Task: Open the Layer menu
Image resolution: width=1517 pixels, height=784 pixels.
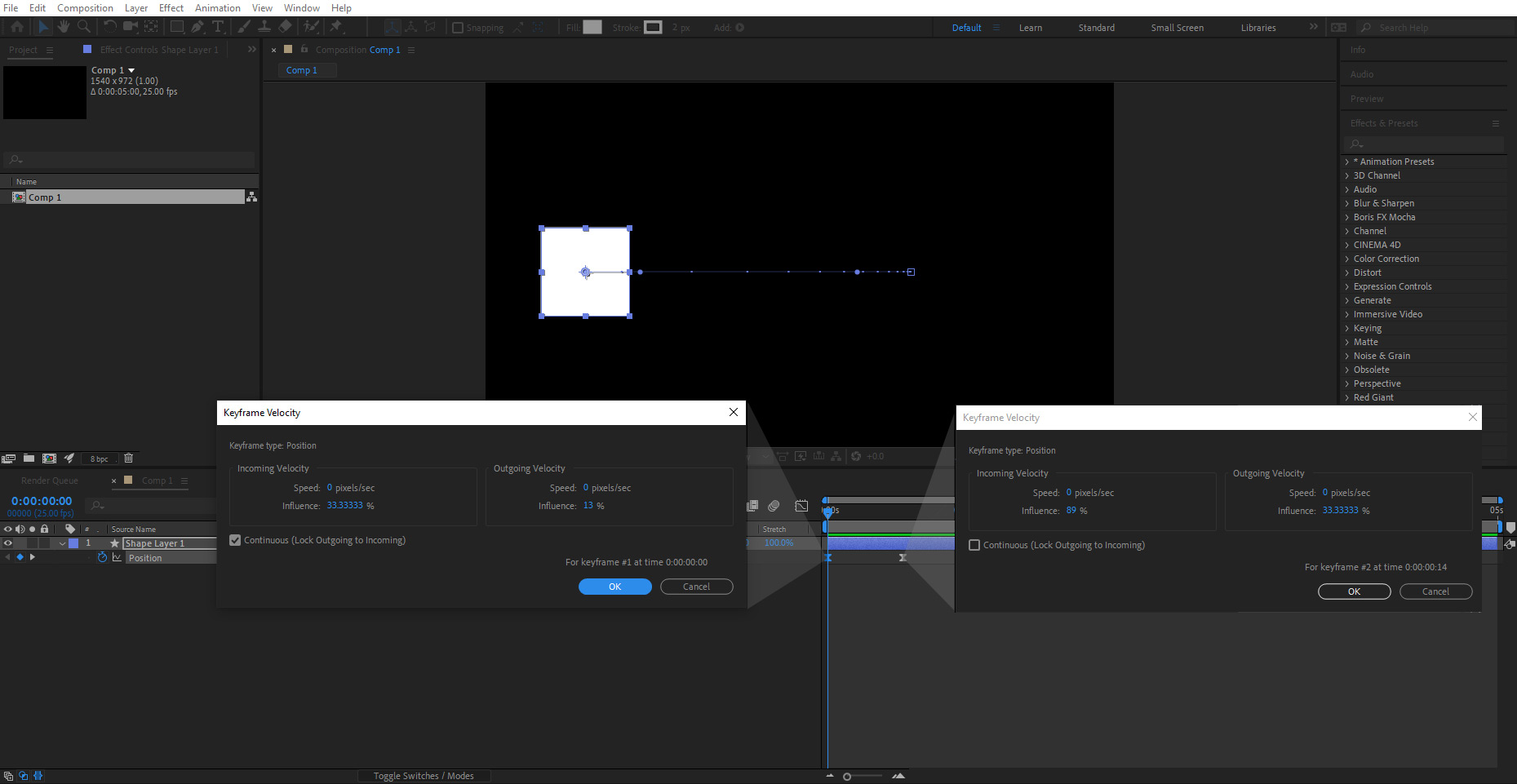Action: click(136, 8)
